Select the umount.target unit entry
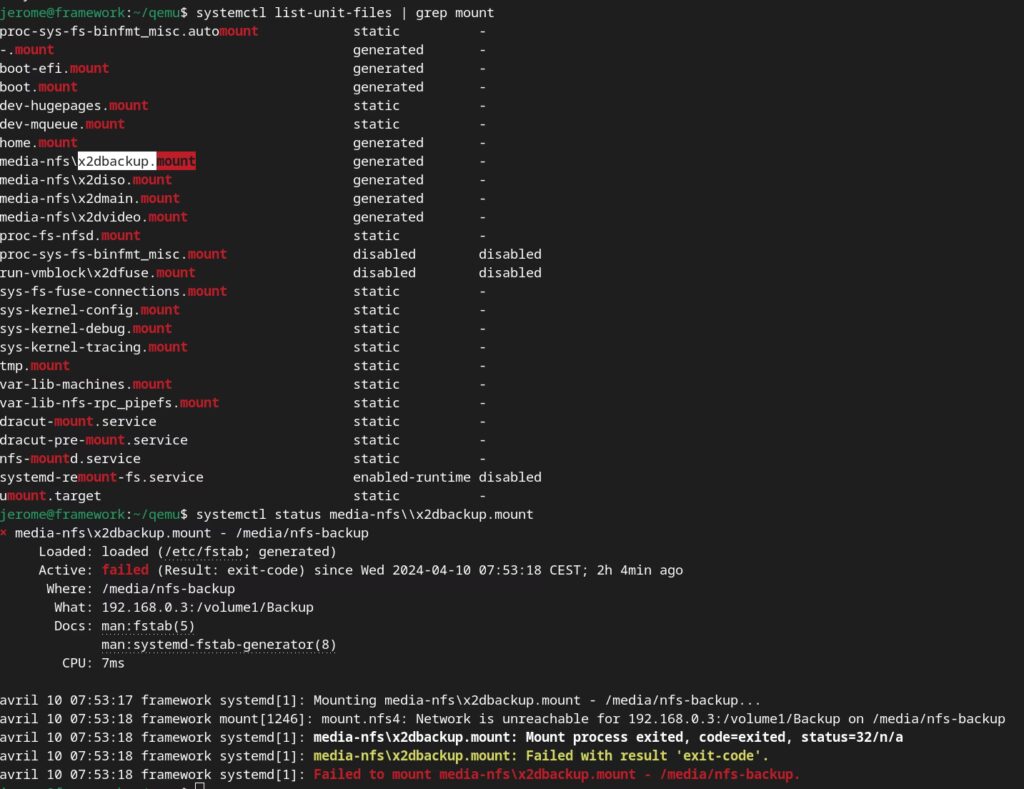 tap(51, 496)
